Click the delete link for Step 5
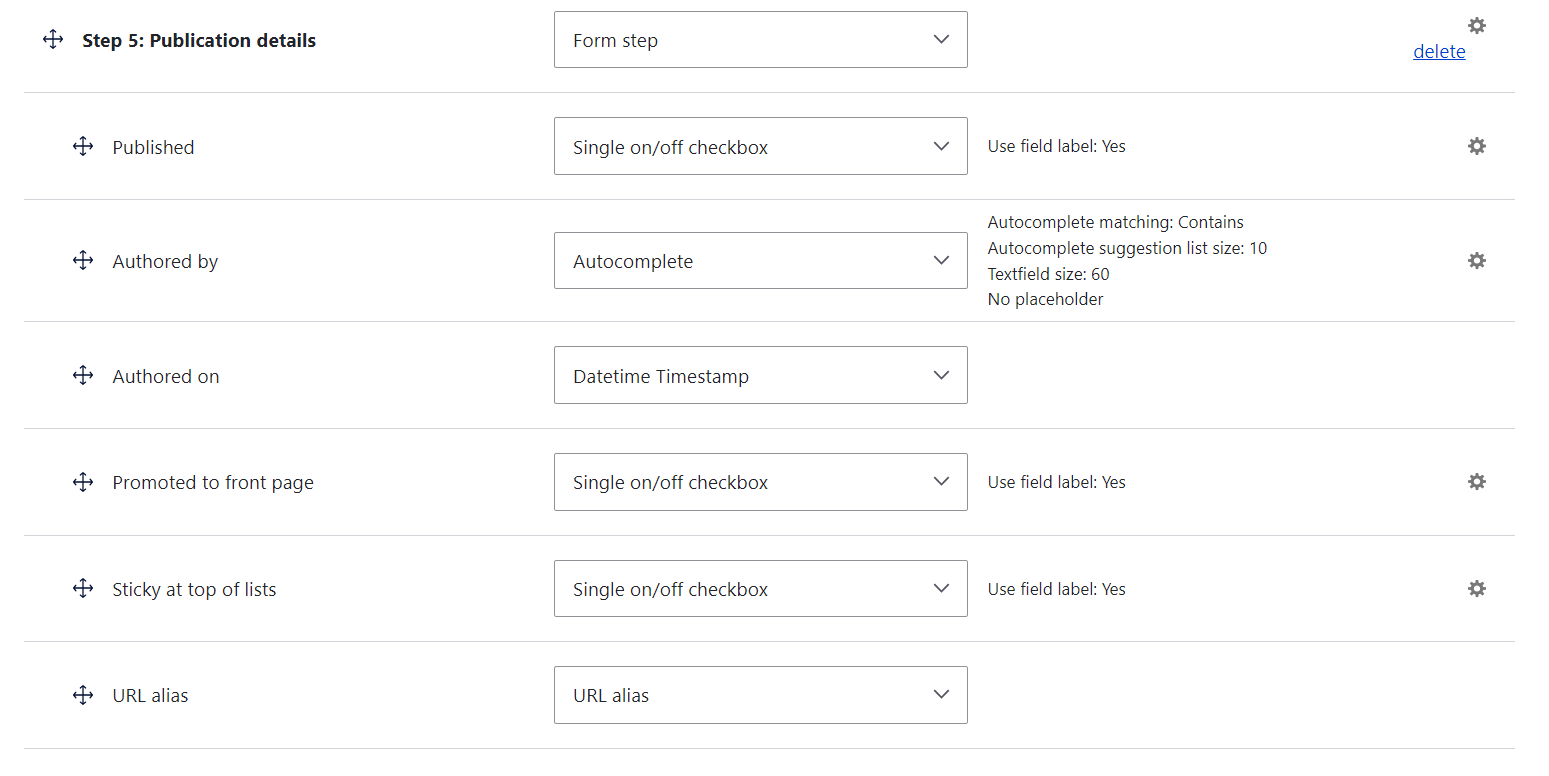The image size is (1549, 776). 1439,51
